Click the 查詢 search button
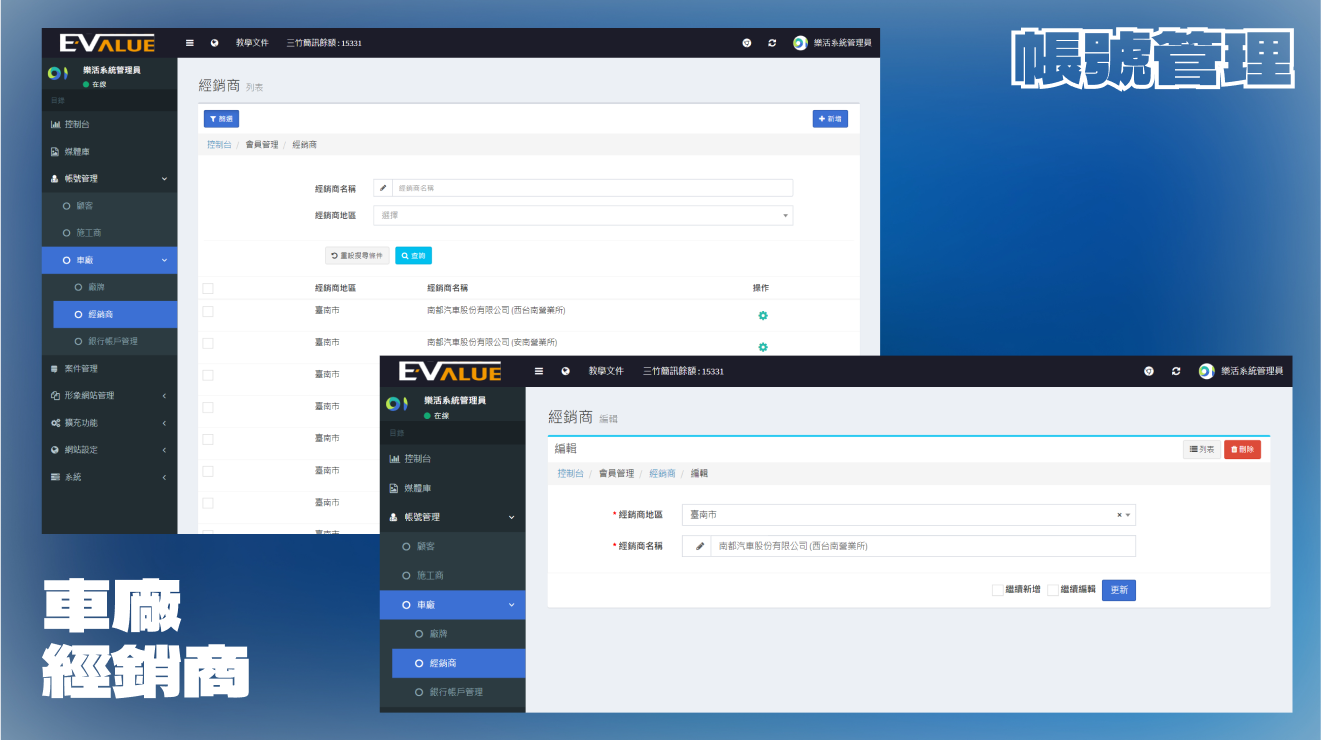Screen dimensions: 1321x740 (413, 256)
